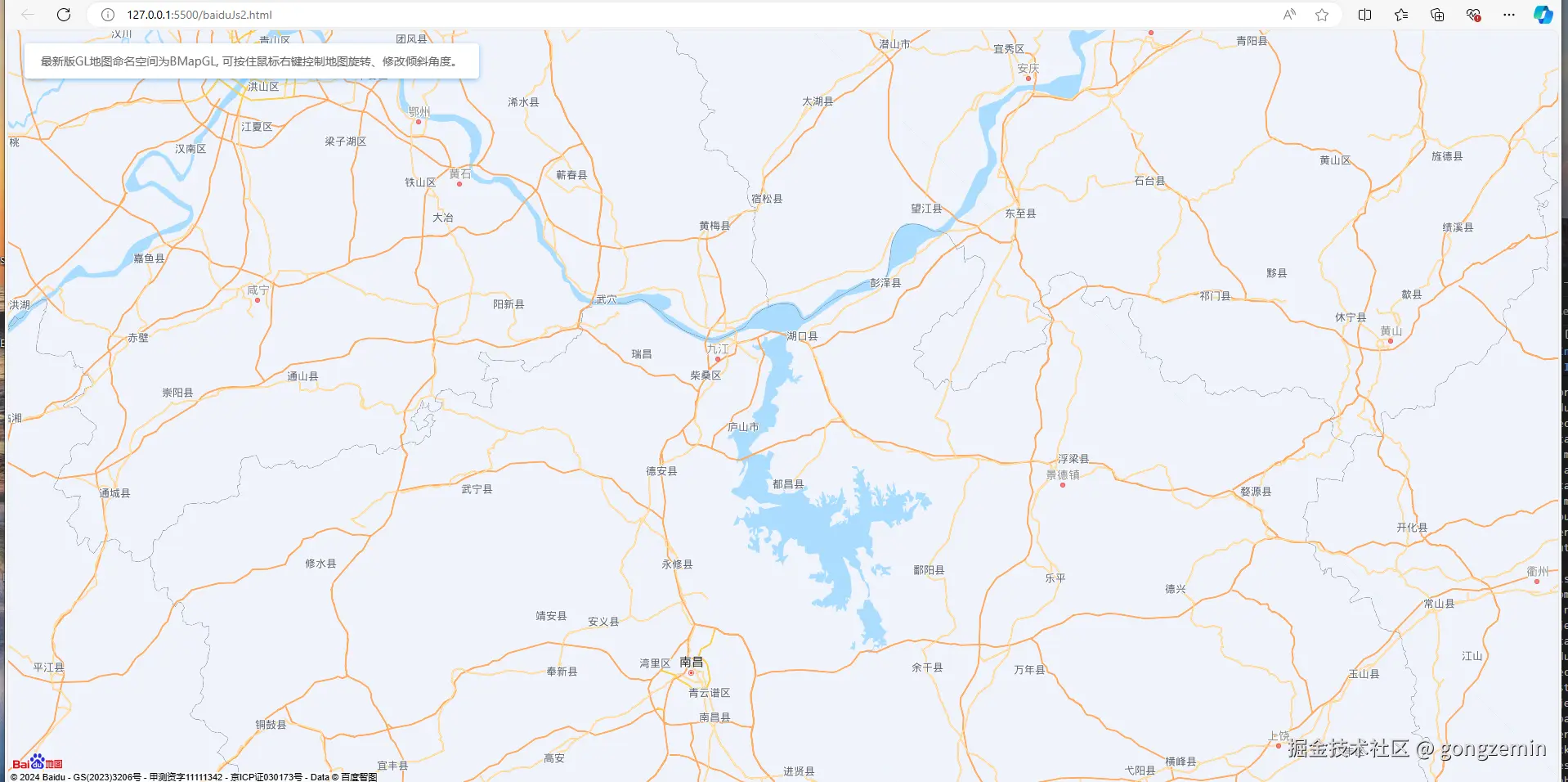The height and width of the screenshot is (782, 1568).
Task: Open browser collections icon
Action: (x=1437, y=15)
